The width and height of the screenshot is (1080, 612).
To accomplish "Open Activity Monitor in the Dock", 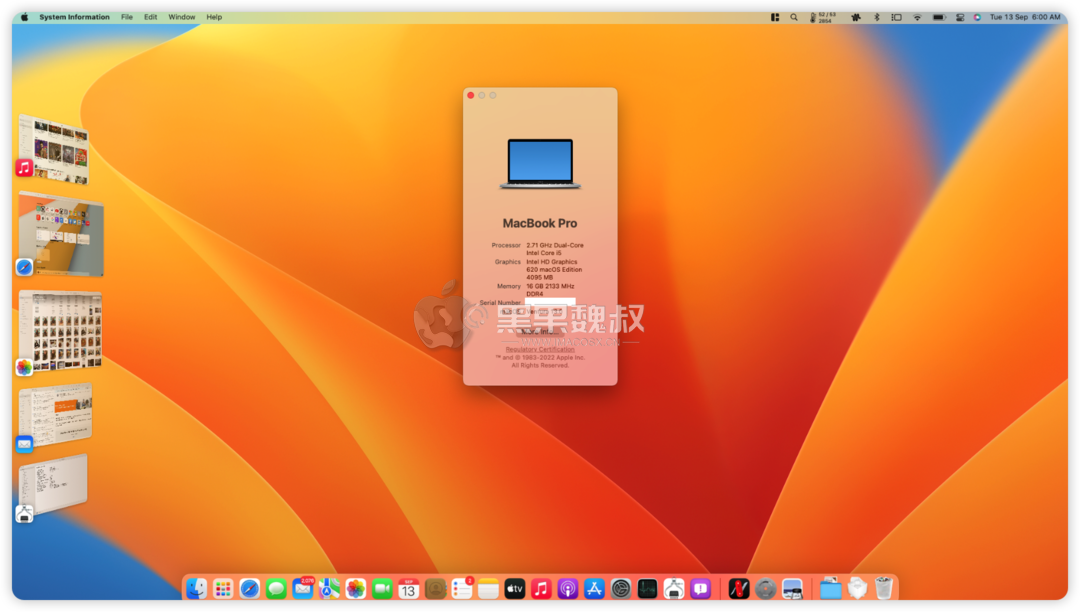I will point(647,589).
